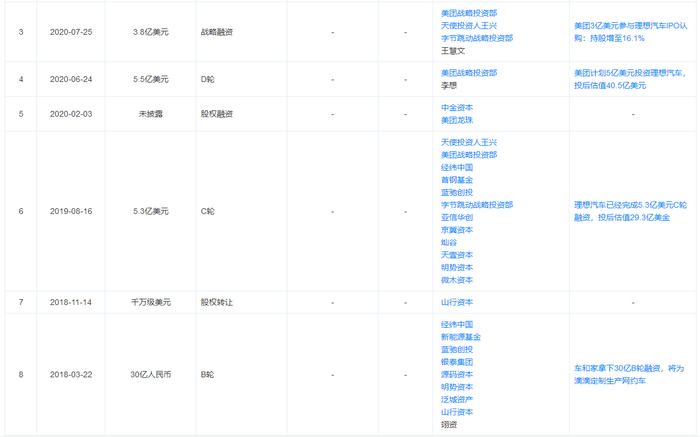The image size is (700, 437).
Task: Open 字节跳动战略投资部 link in 3.8亿美元 row
Action: click(477, 38)
